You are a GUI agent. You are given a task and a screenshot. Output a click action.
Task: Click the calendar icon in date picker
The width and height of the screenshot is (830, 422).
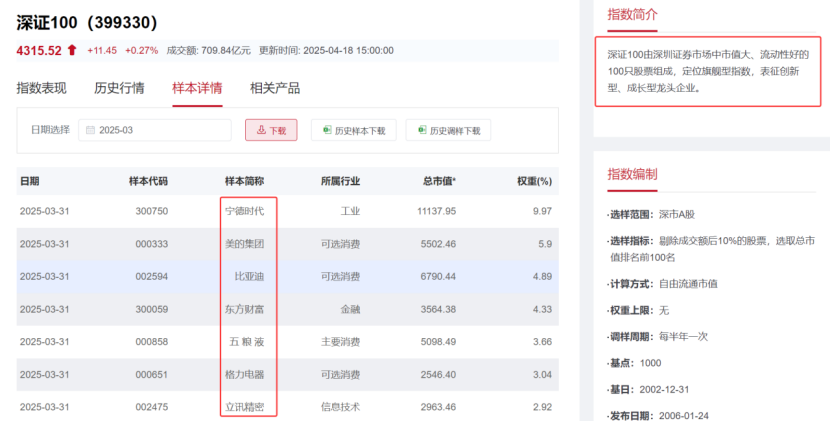click(x=90, y=130)
